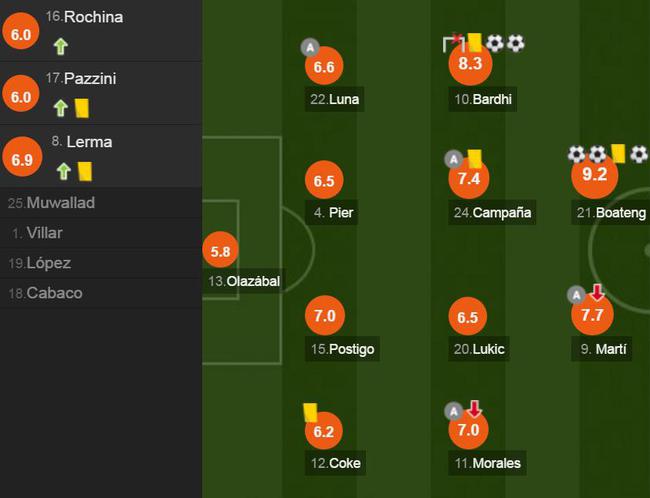
Task: Open 15.Postigo player label
Action: 342,349
